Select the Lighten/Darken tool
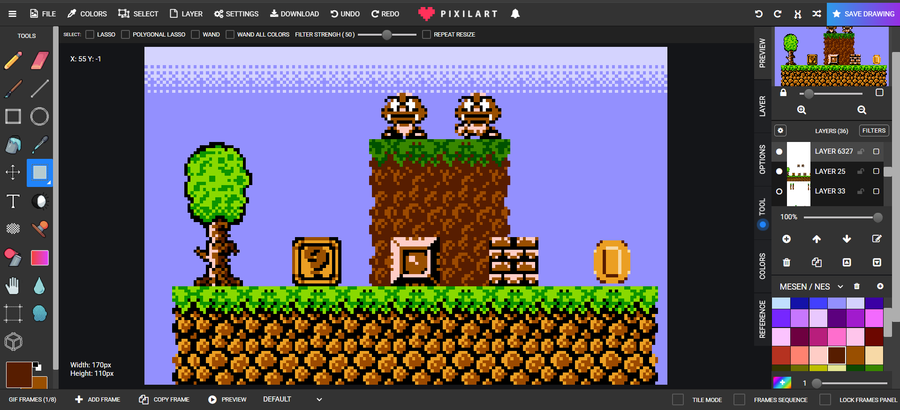The height and width of the screenshot is (410, 900). click(40, 201)
